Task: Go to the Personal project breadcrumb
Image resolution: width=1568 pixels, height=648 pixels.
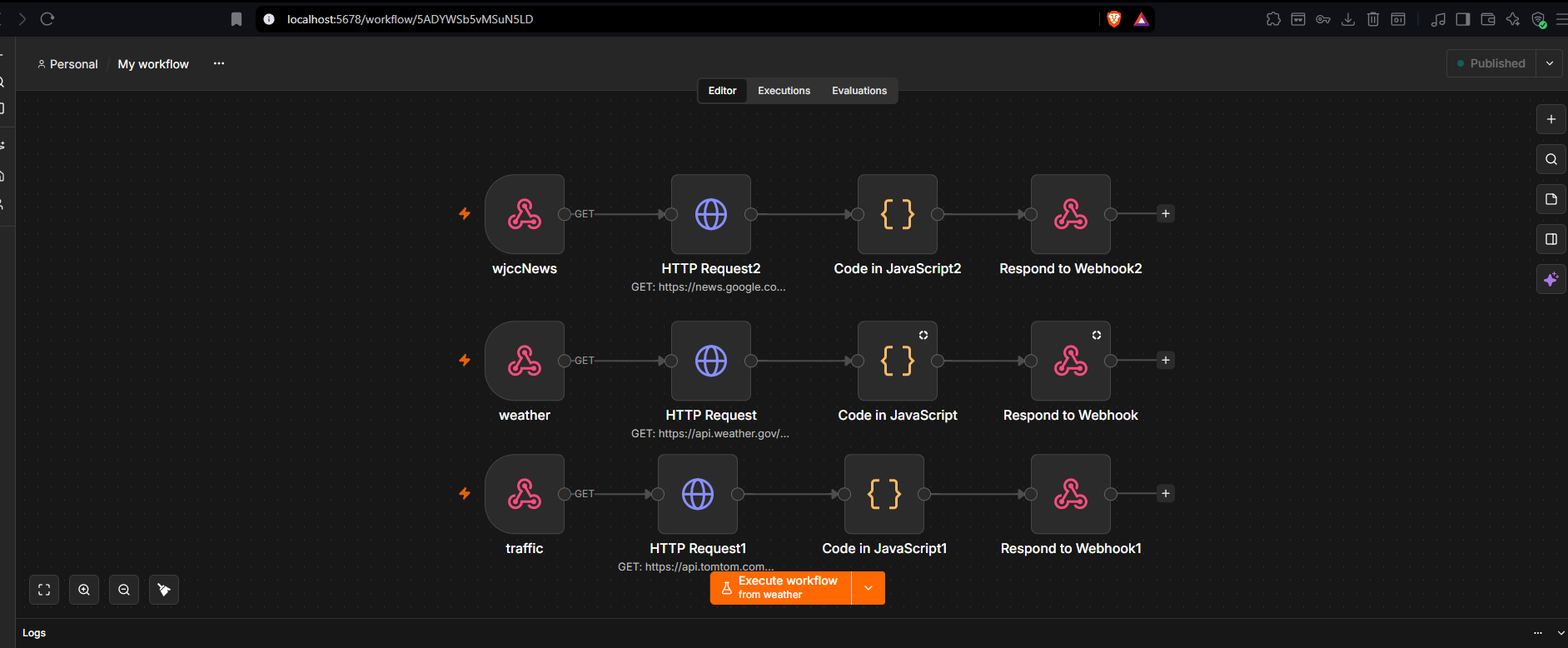Action: tap(67, 64)
